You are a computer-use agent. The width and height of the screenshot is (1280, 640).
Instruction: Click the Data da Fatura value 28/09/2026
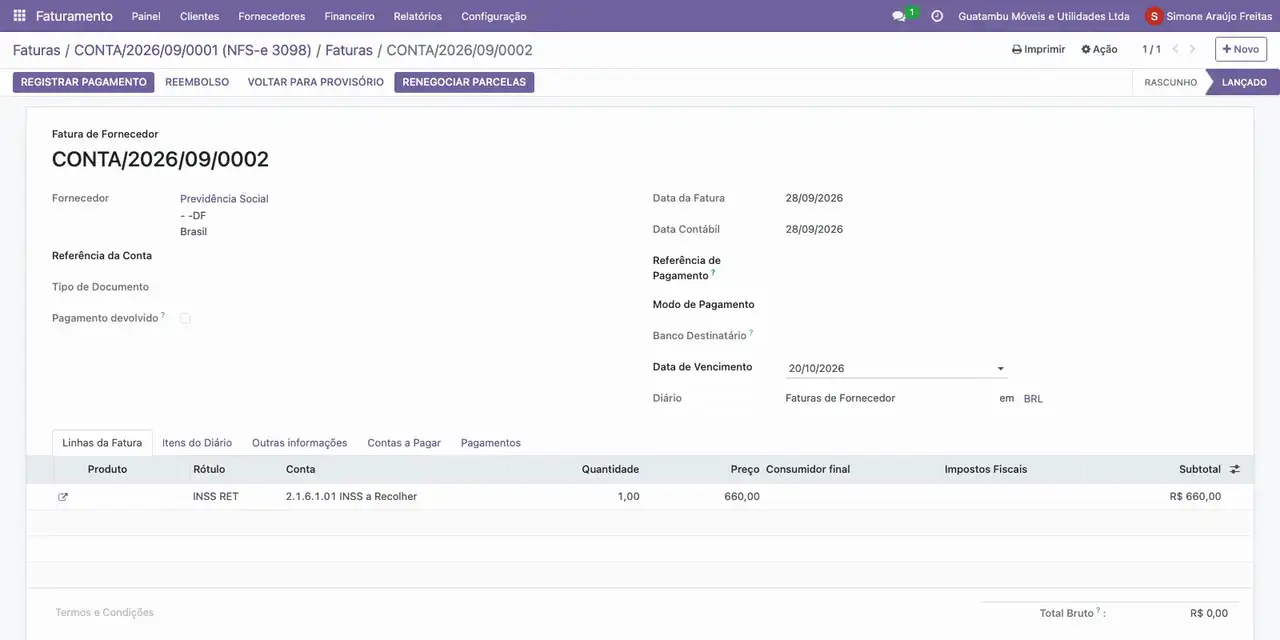(814, 198)
